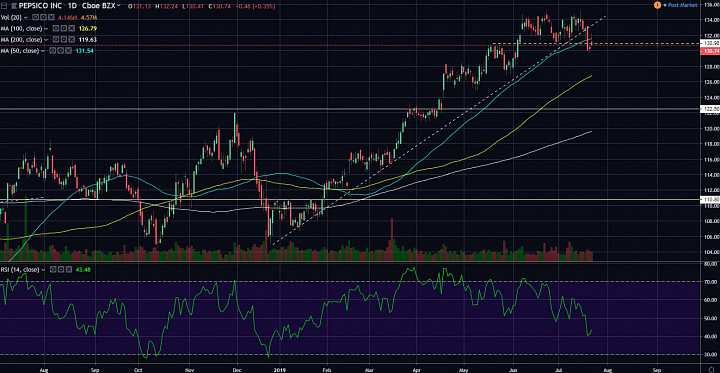Click the MA (50, close) indicator label
720x373 pixels.
[20, 51]
